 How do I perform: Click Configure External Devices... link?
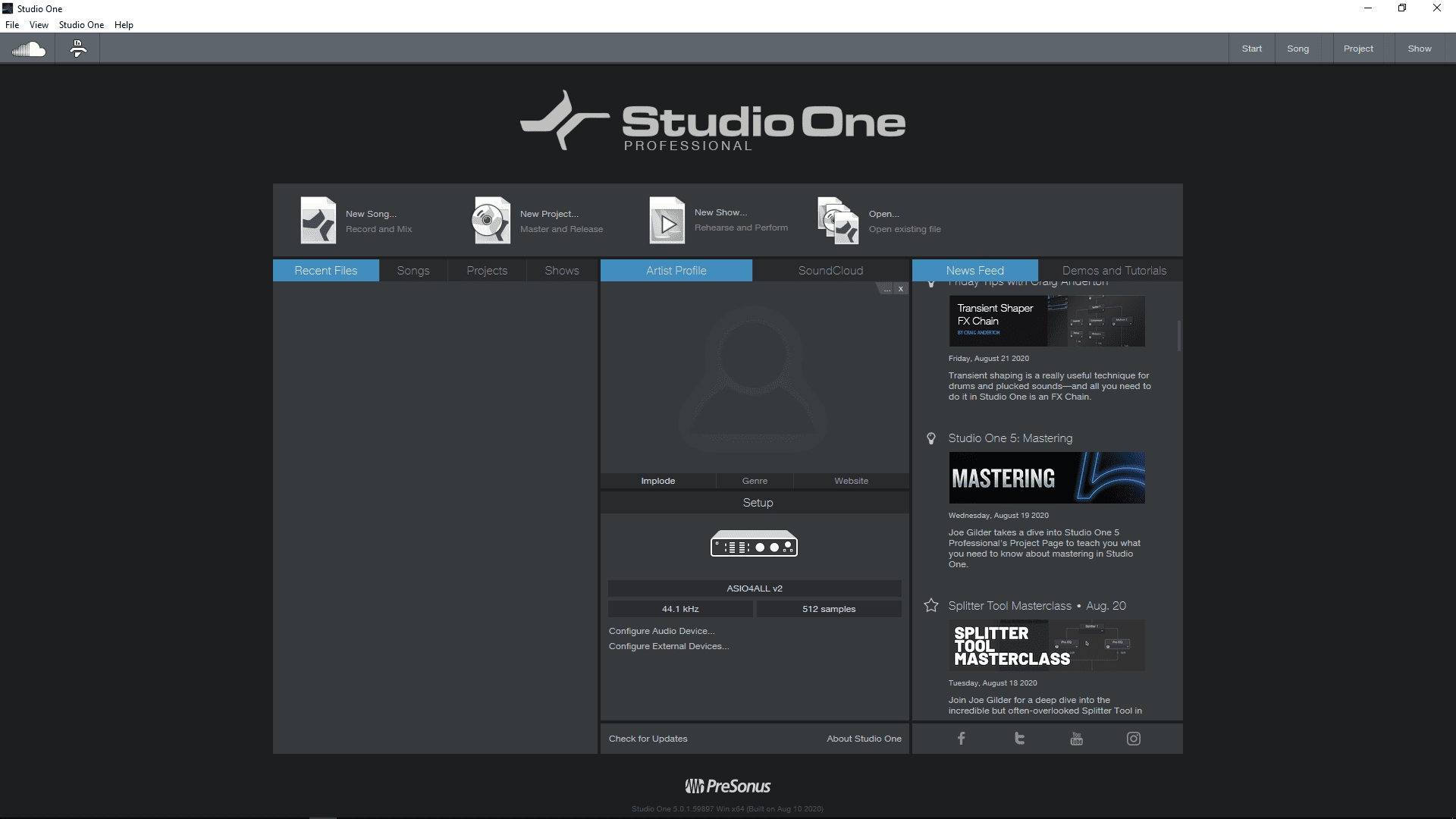click(x=669, y=646)
